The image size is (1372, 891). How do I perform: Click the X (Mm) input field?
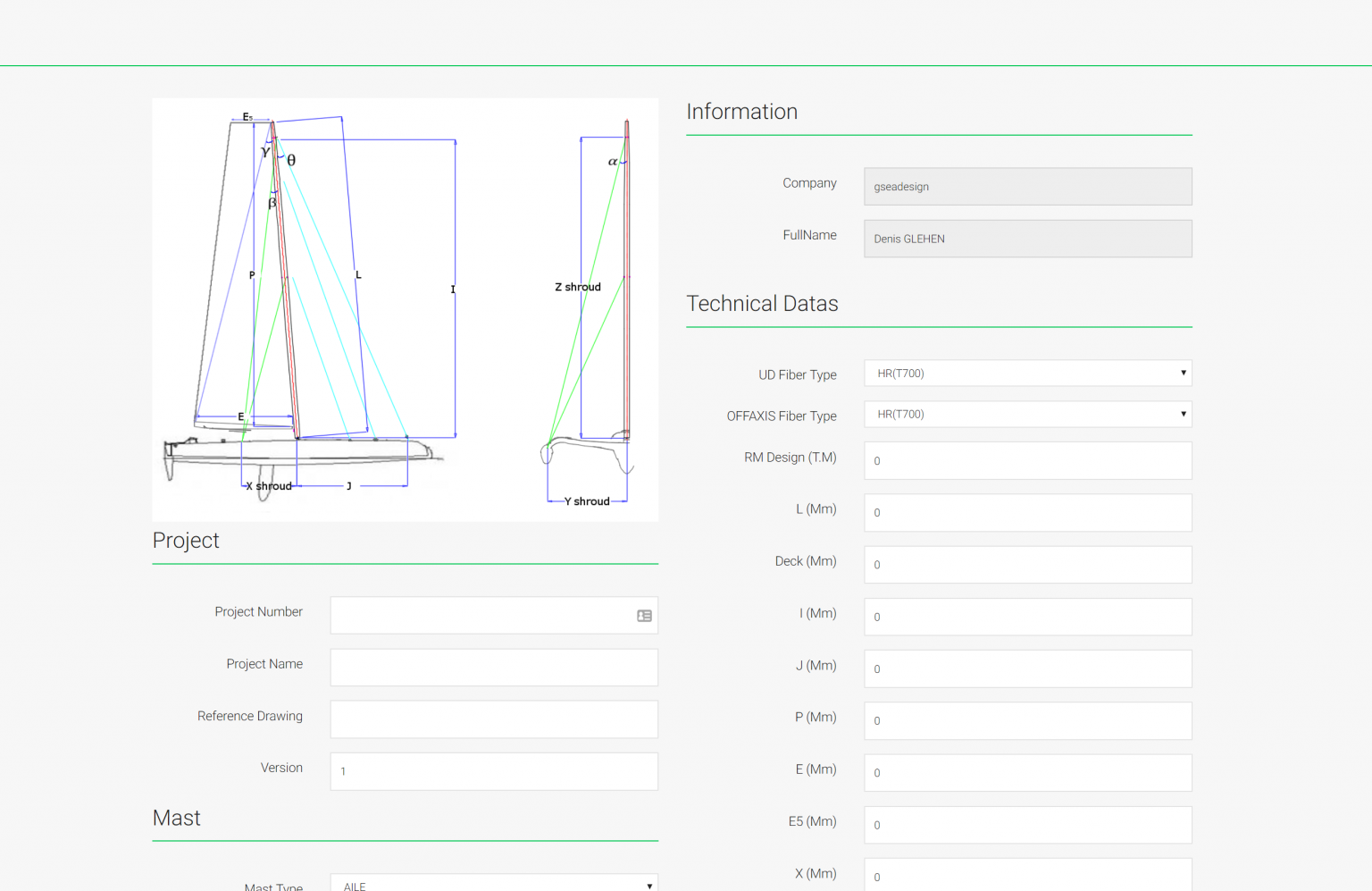(x=1027, y=876)
